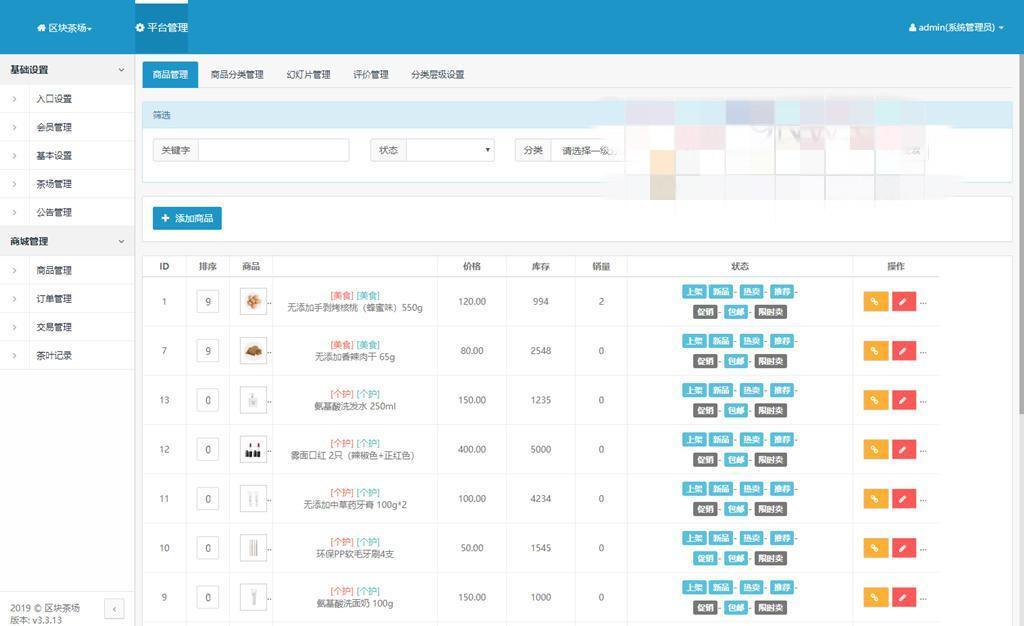1024x626 pixels.
Task: Click the edit pencil for 露面口红 row
Action: click(x=902, y=449)
